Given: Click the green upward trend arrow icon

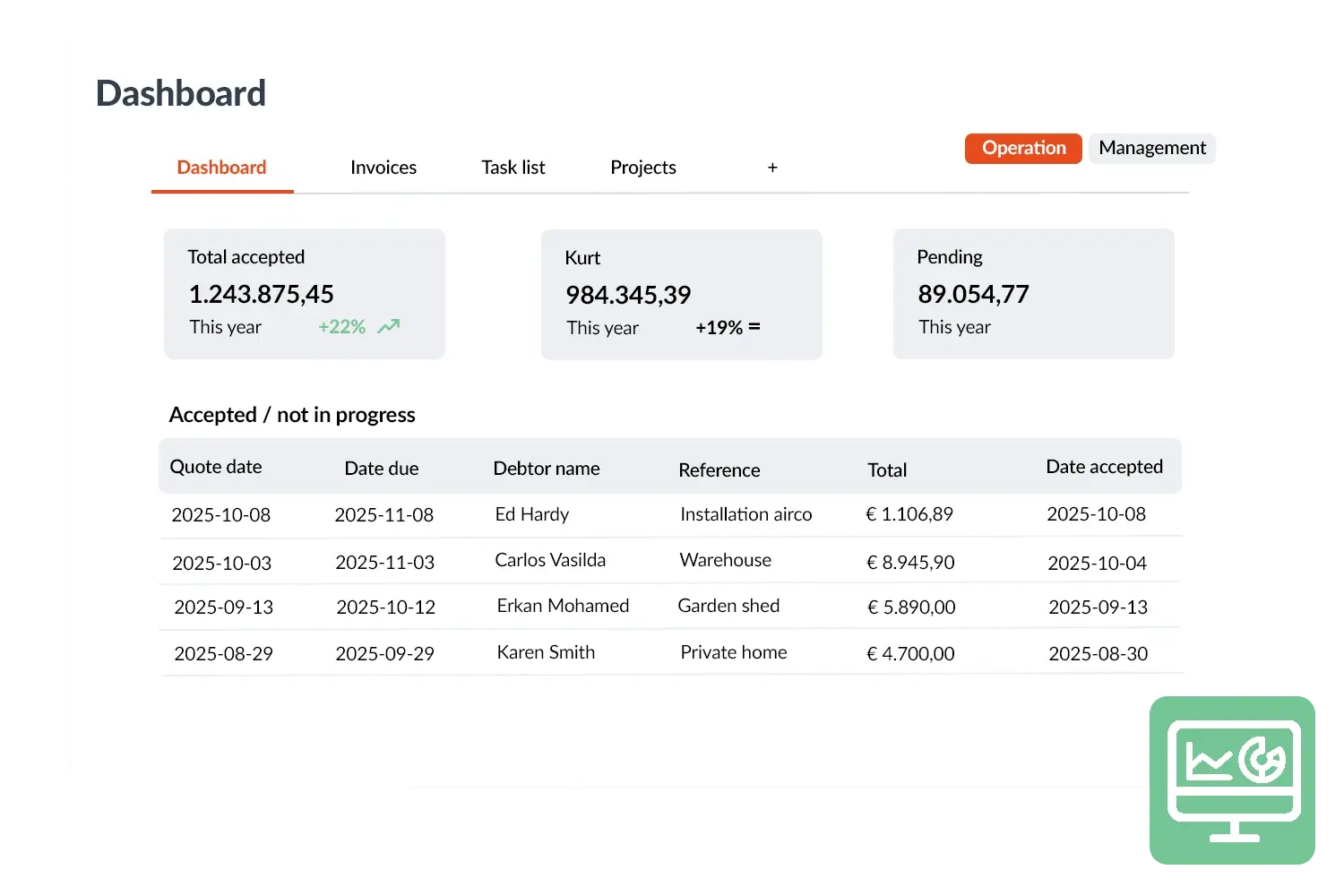Looking at the screenshot, I should 388,327.
